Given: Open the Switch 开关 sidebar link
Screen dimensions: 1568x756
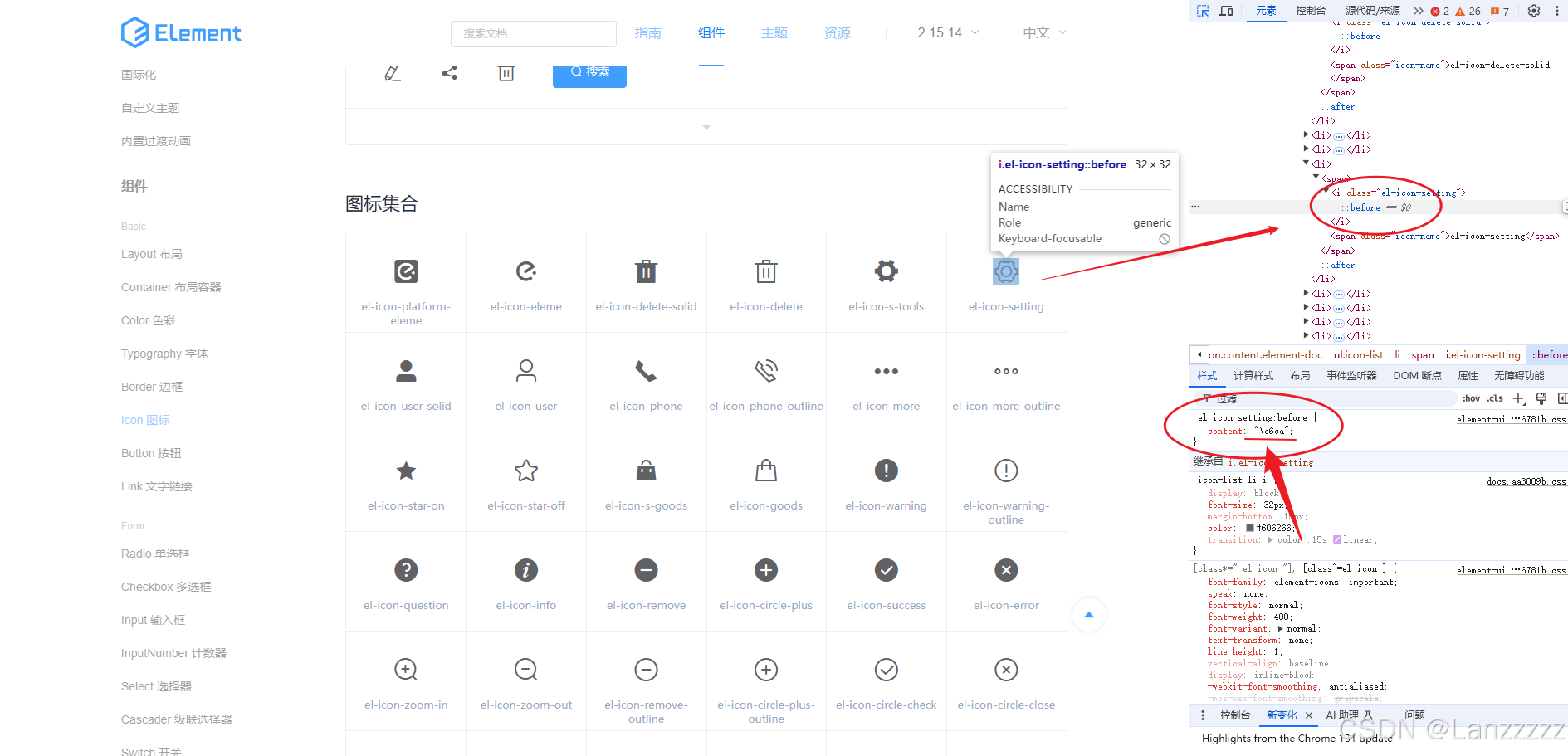Looking at the screenshot, I should coord(149,750).
